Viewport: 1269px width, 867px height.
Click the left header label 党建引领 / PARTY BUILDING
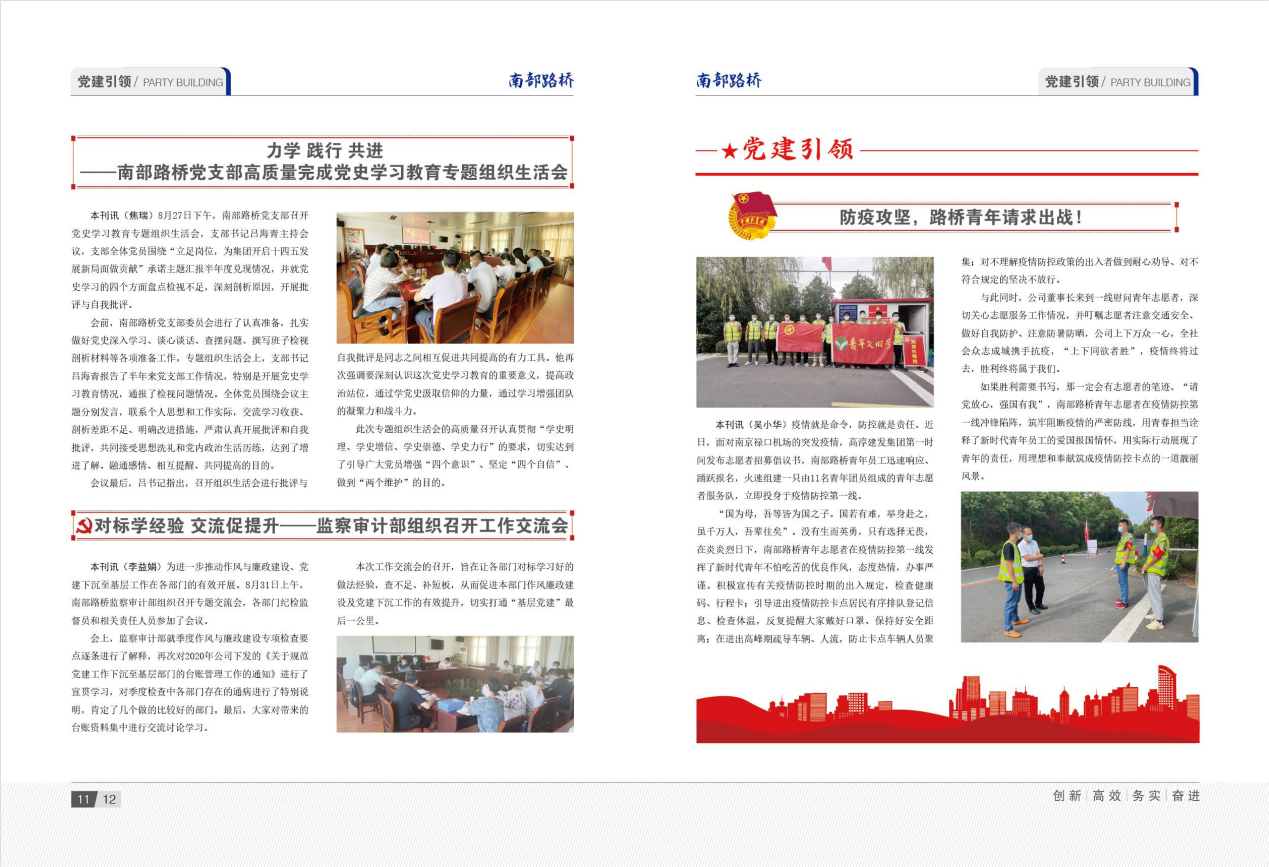click(x=150, y=82)
